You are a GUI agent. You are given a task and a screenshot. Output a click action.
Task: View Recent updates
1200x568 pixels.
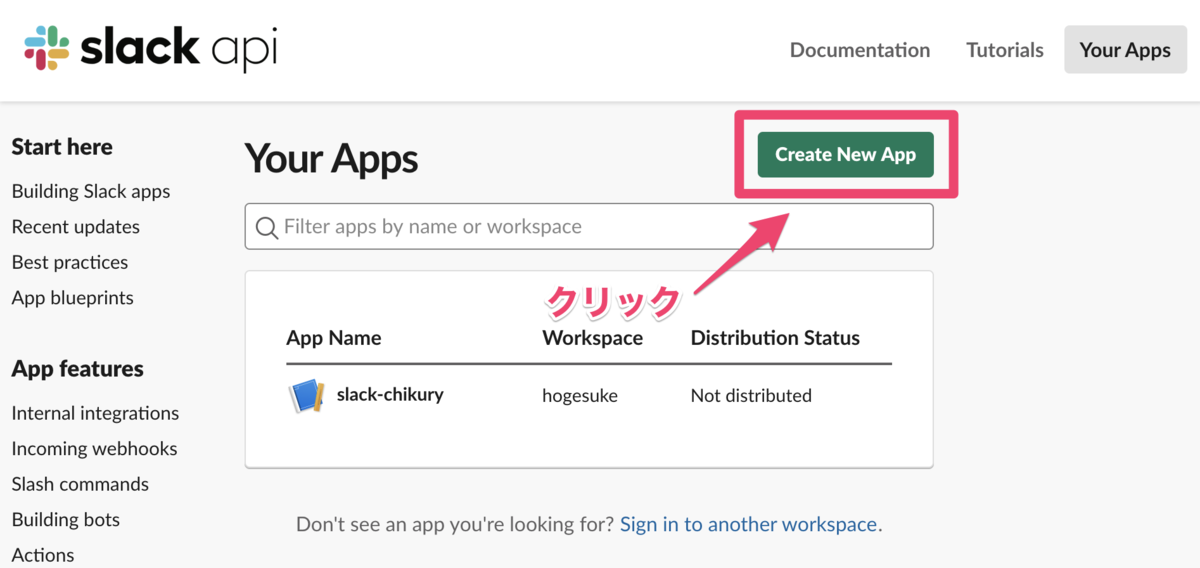point(76,227)
